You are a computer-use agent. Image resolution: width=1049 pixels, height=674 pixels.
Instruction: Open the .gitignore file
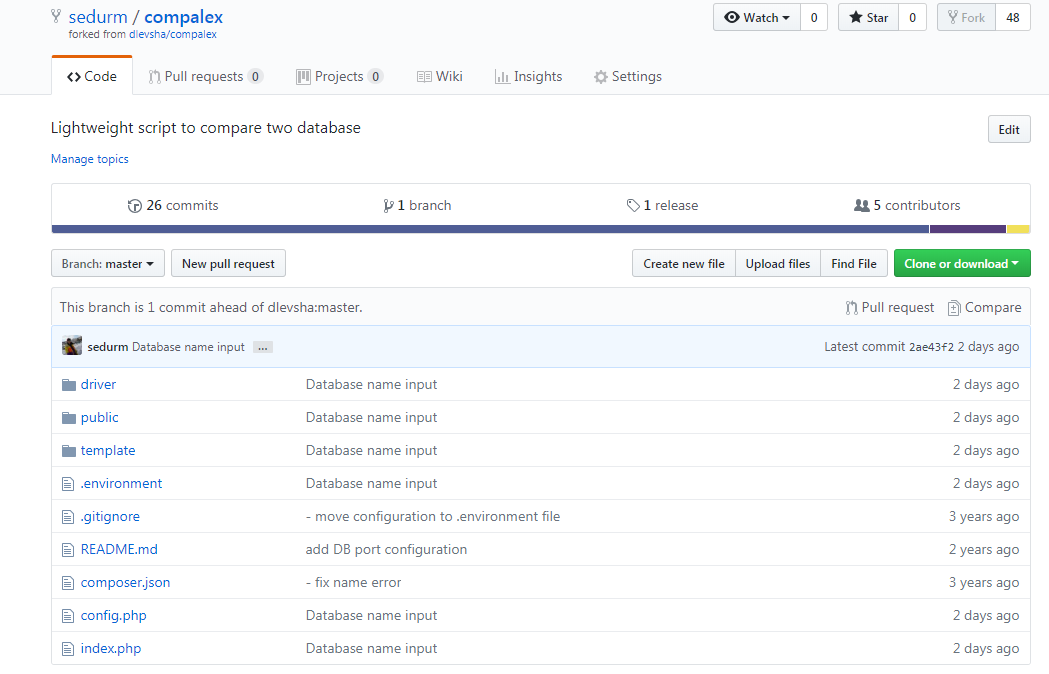110,516
